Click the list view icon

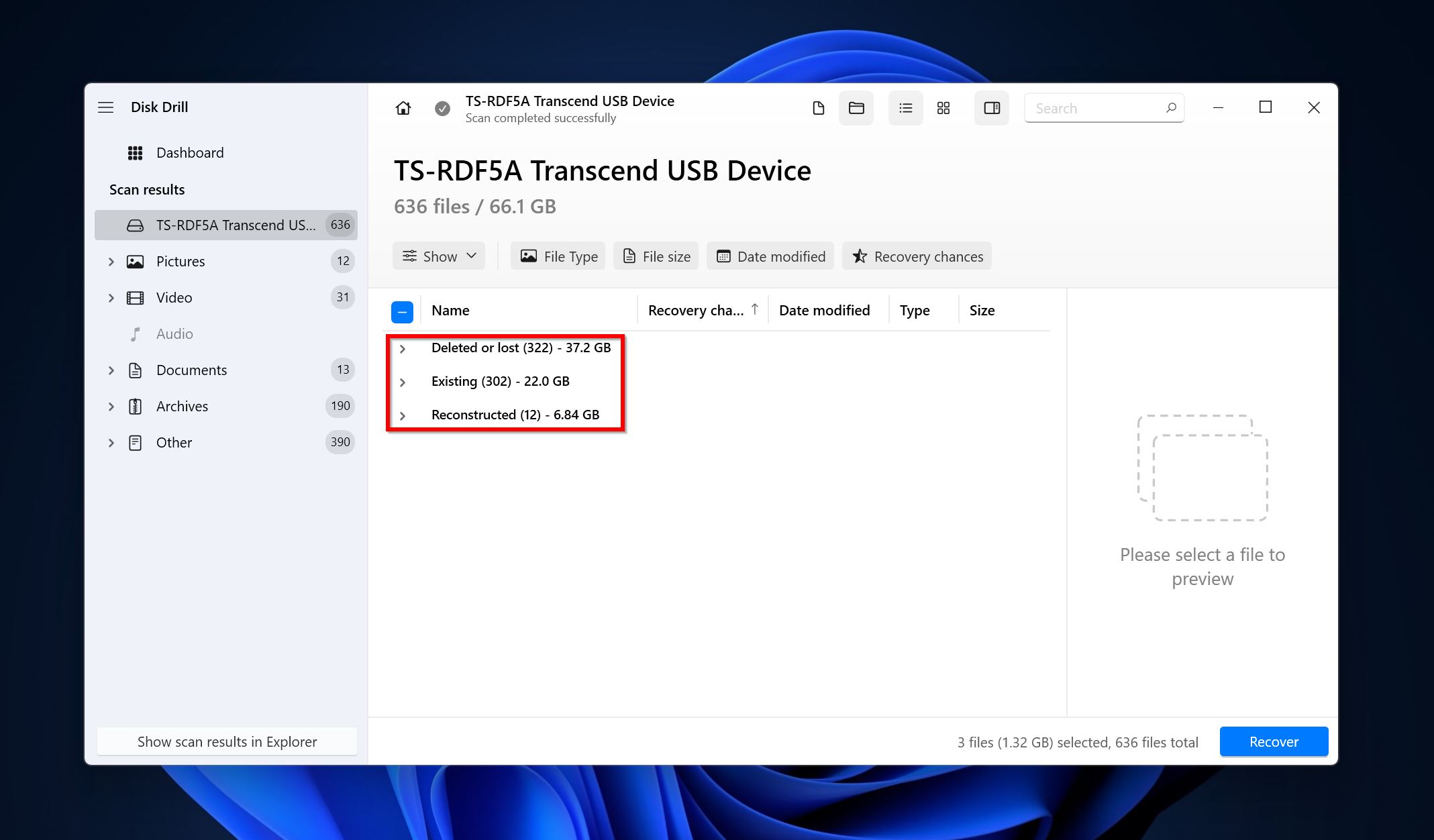click(x=905, y=108)
